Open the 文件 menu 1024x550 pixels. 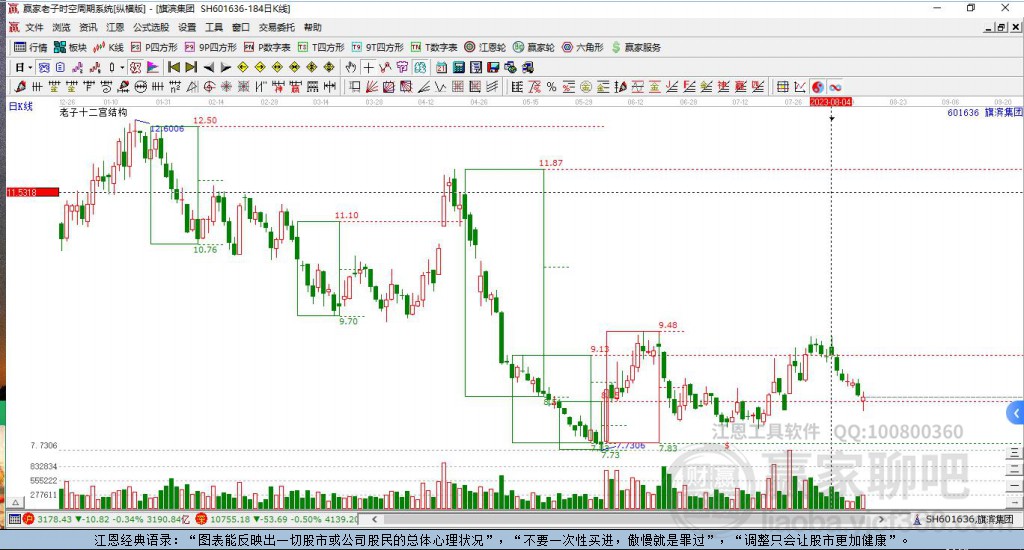pyautogui.click(x=35, y=27)
